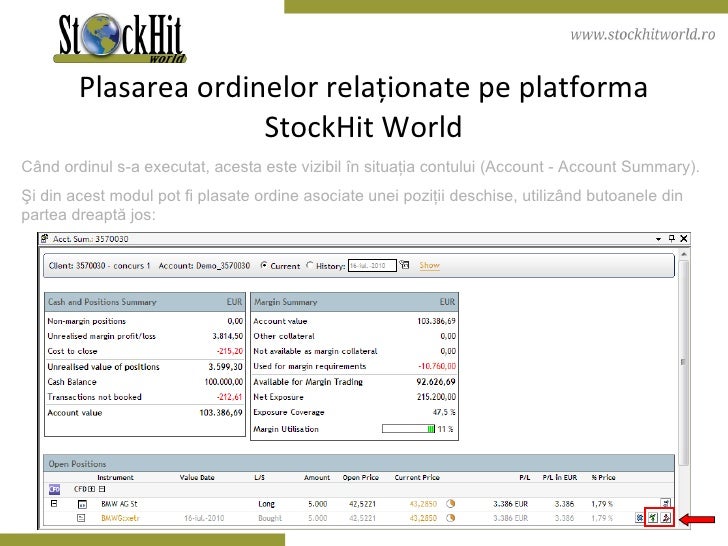Click the Transactions not booked value -212,61

[x=230, y=397]
